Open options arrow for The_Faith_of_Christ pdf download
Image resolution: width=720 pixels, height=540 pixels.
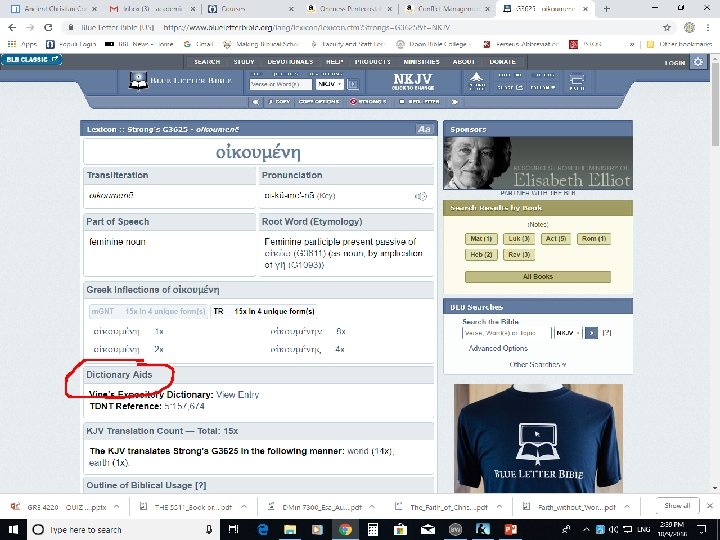click(499, 506)
